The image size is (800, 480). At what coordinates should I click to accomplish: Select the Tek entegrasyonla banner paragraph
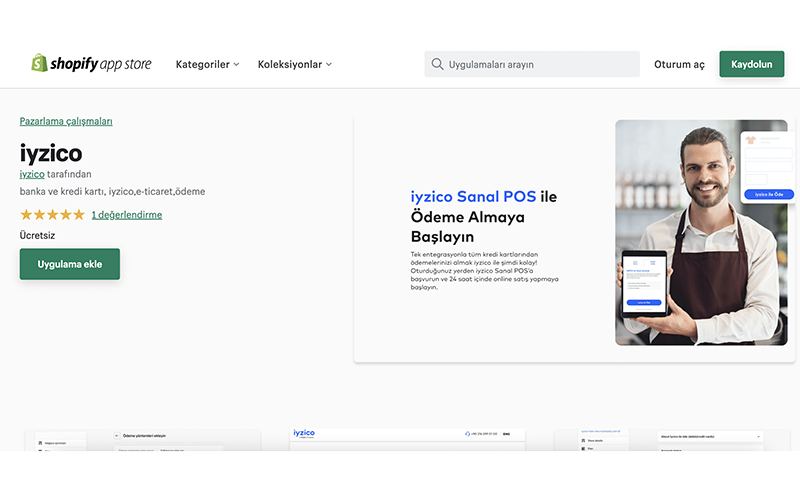point(484,271)
